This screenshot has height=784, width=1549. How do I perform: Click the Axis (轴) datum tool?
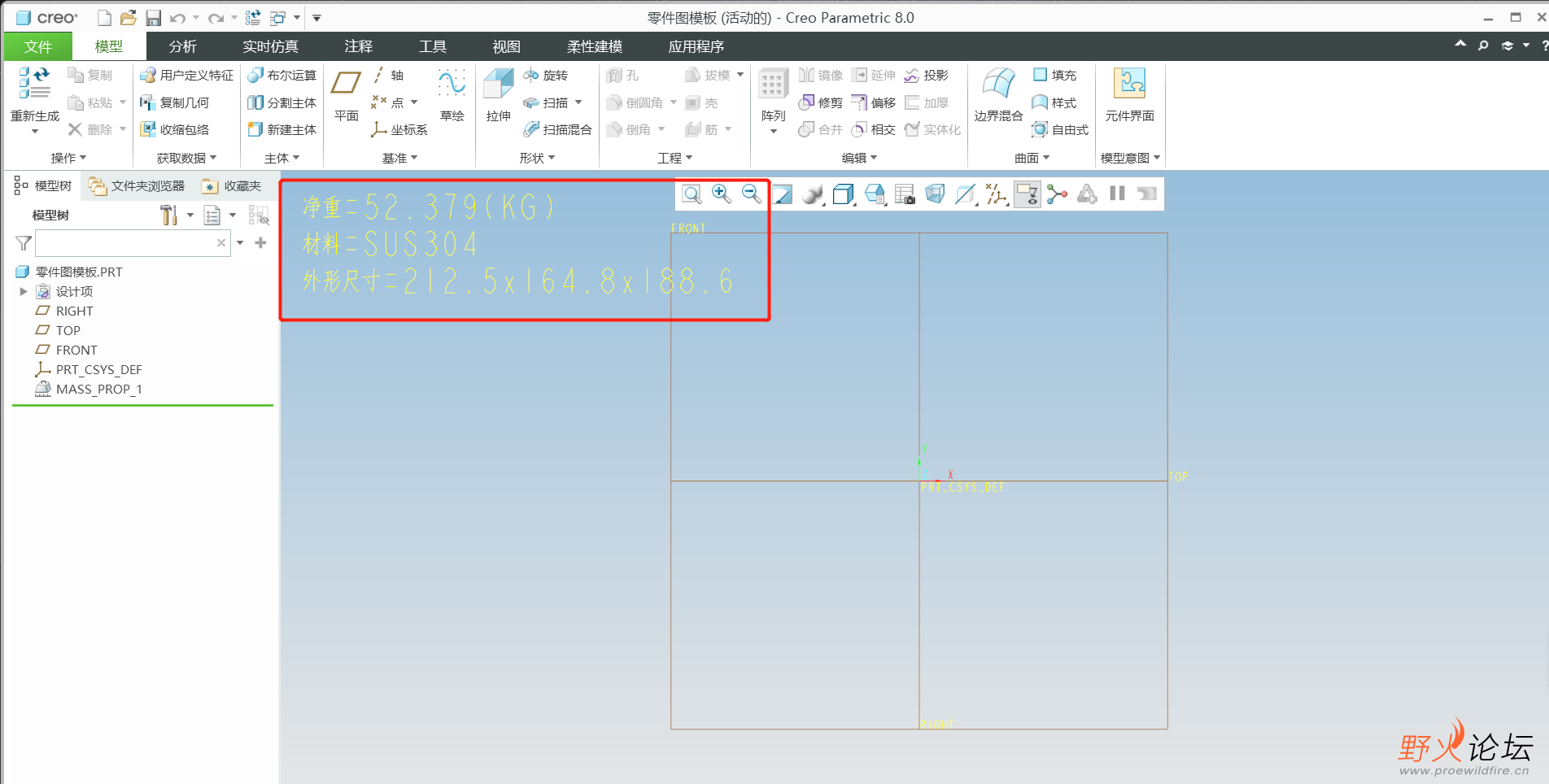coord(389,75)
